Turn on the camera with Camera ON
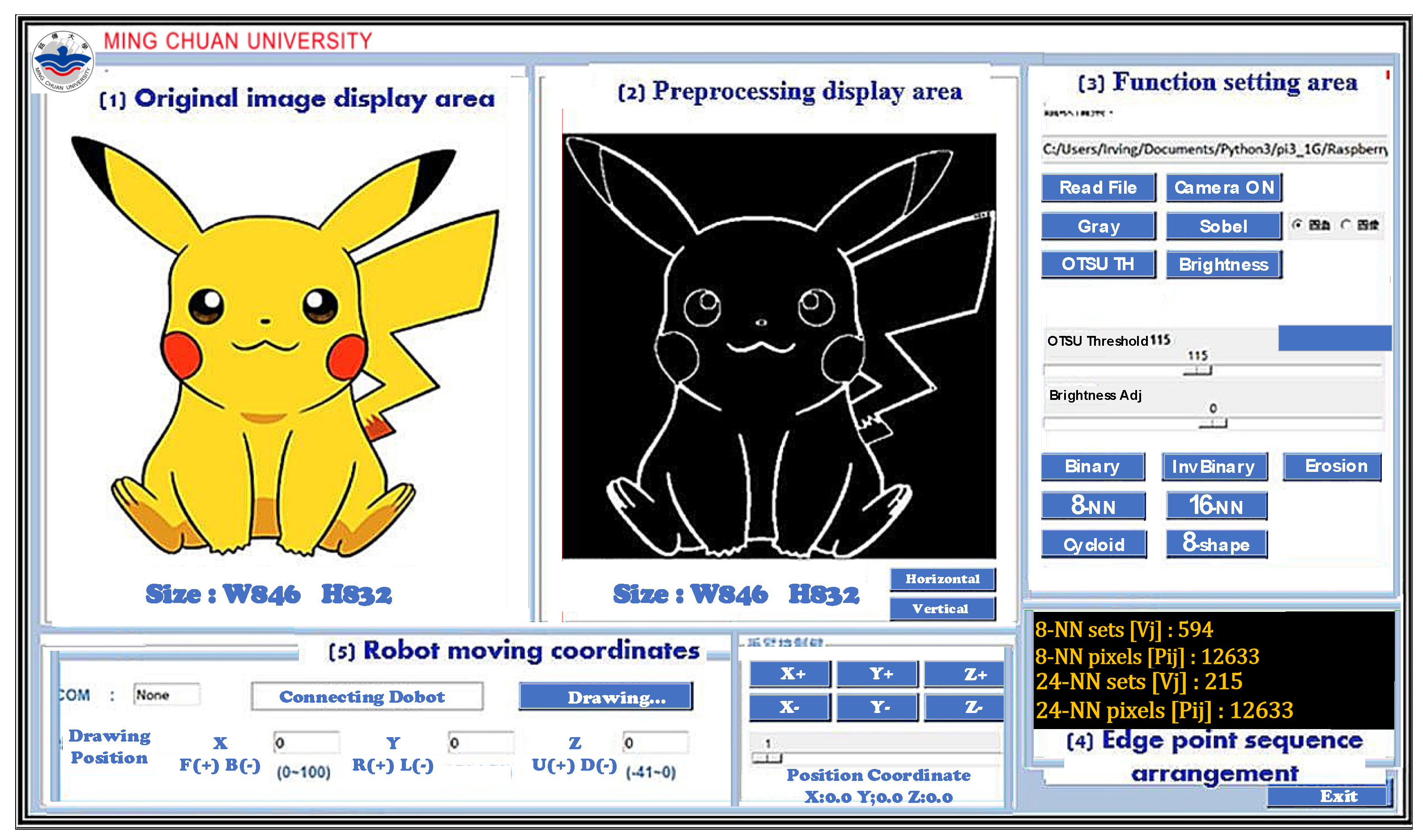Screen dimensions: 1423x840 [x=1223, y=187]
